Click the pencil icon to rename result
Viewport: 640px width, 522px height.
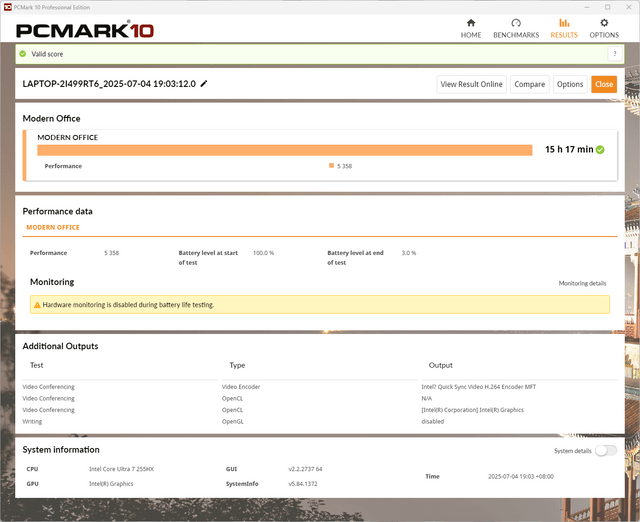click(204, 84)
